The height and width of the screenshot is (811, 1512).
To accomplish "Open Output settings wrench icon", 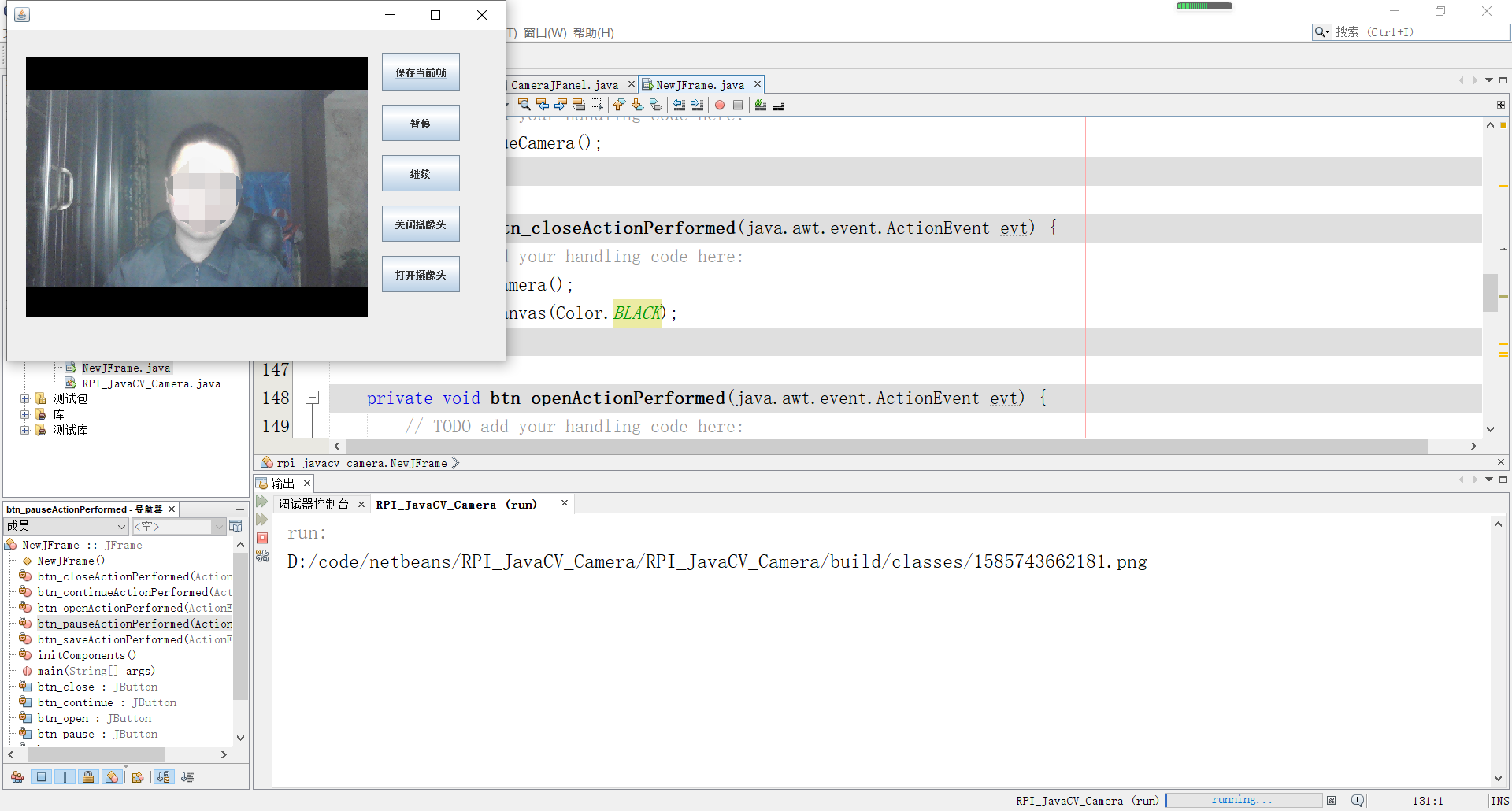I will point(262,556).
